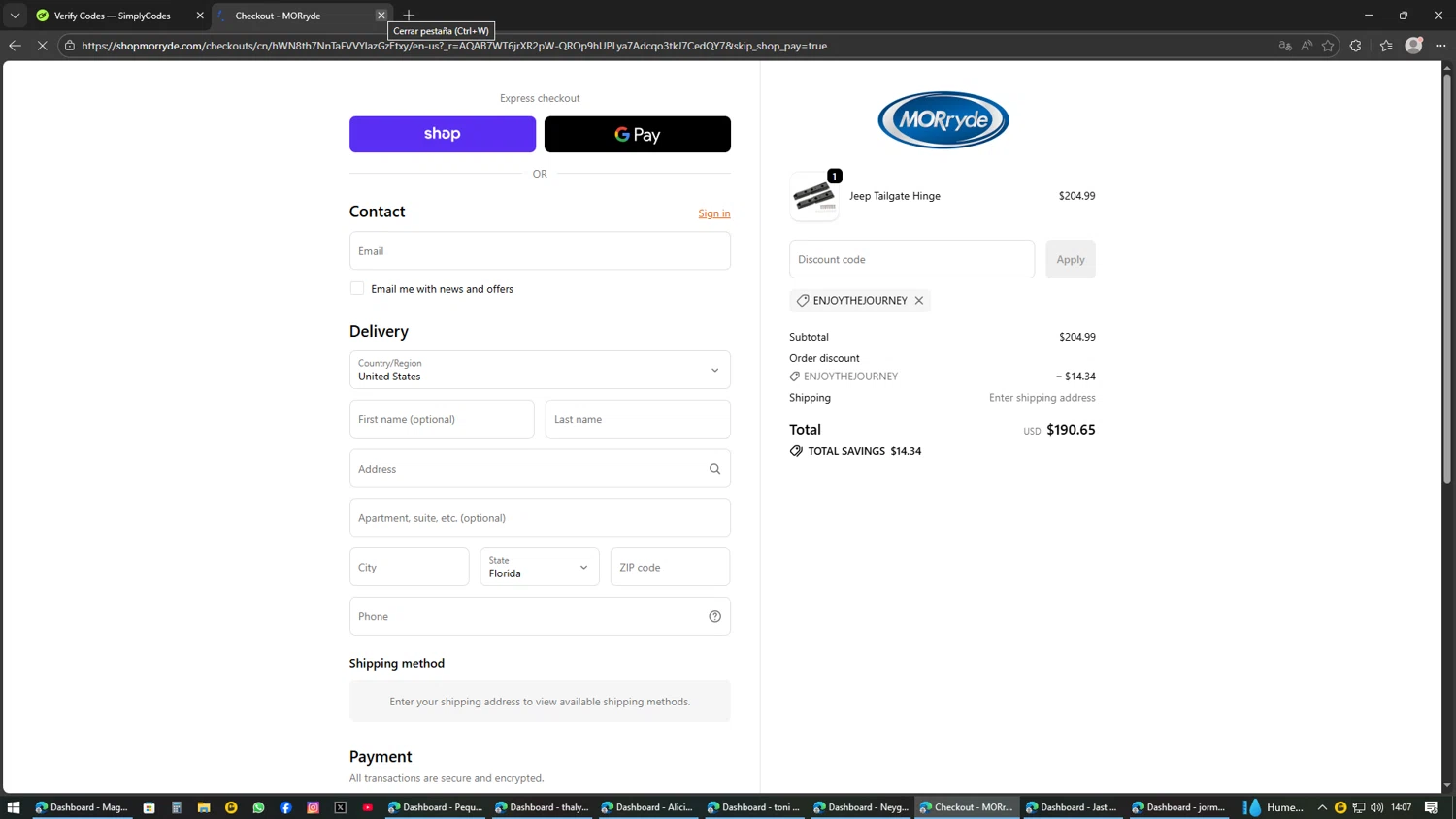Open the volume icon in system tray
Screen dimensions: 1456x819
pyautogui.click(x=1376, y=807)
